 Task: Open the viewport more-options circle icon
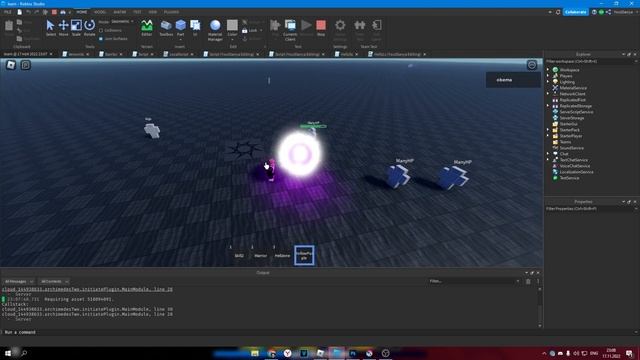point(531,65)
